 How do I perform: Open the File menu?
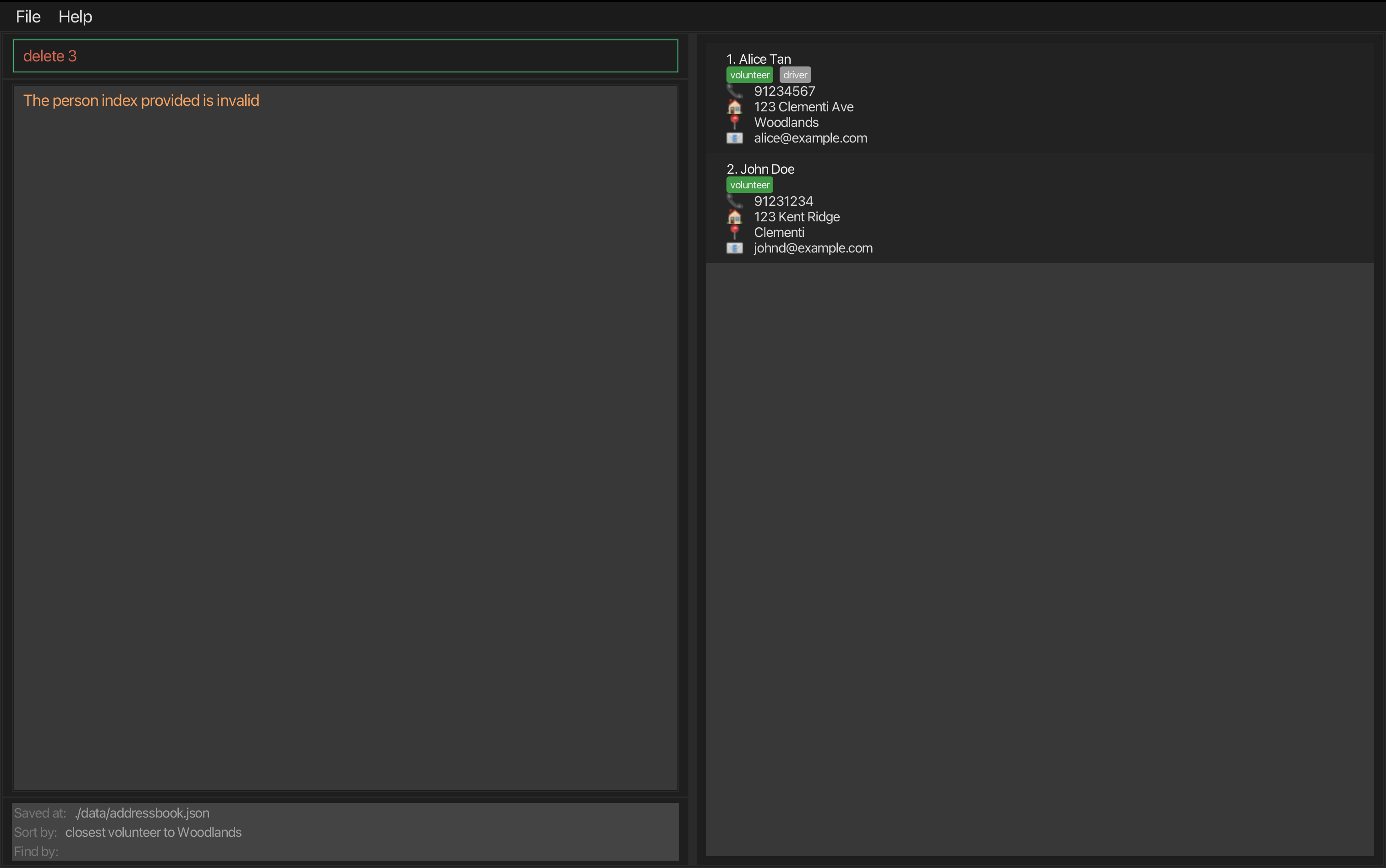pos(28,16)
